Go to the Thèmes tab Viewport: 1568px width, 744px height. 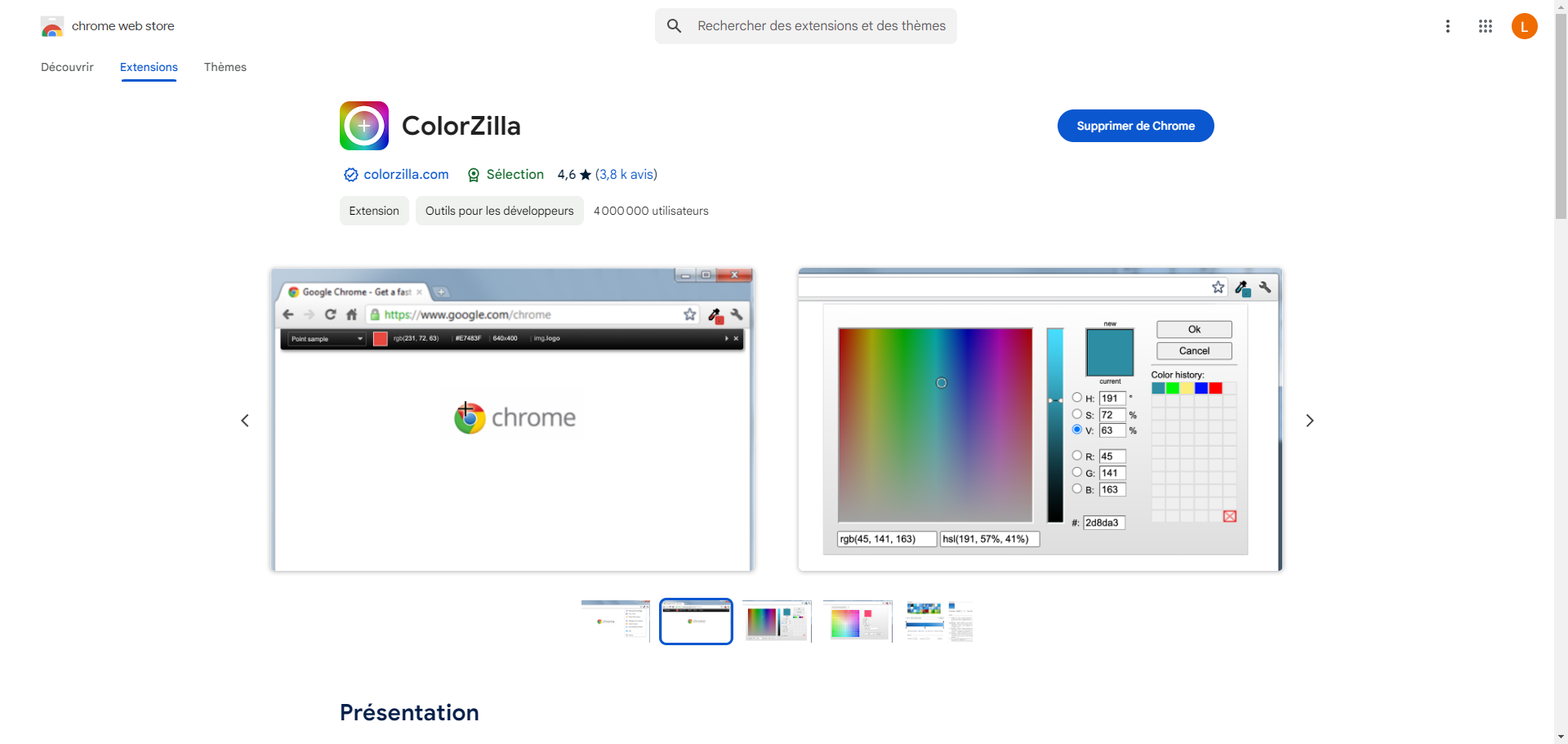pyautogui.click(x=225, y=67)
